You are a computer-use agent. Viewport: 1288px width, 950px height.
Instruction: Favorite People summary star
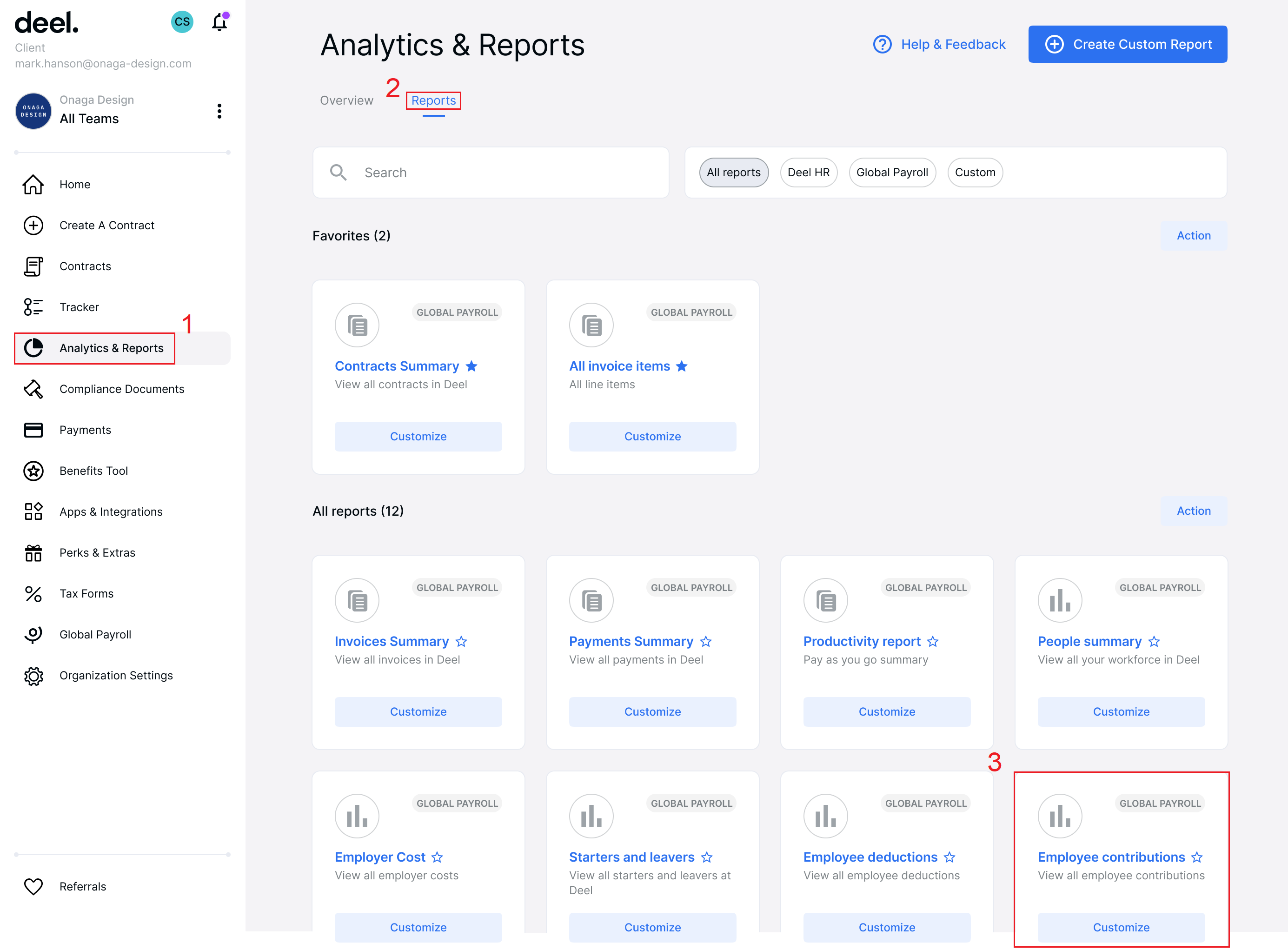(1154, 642)
